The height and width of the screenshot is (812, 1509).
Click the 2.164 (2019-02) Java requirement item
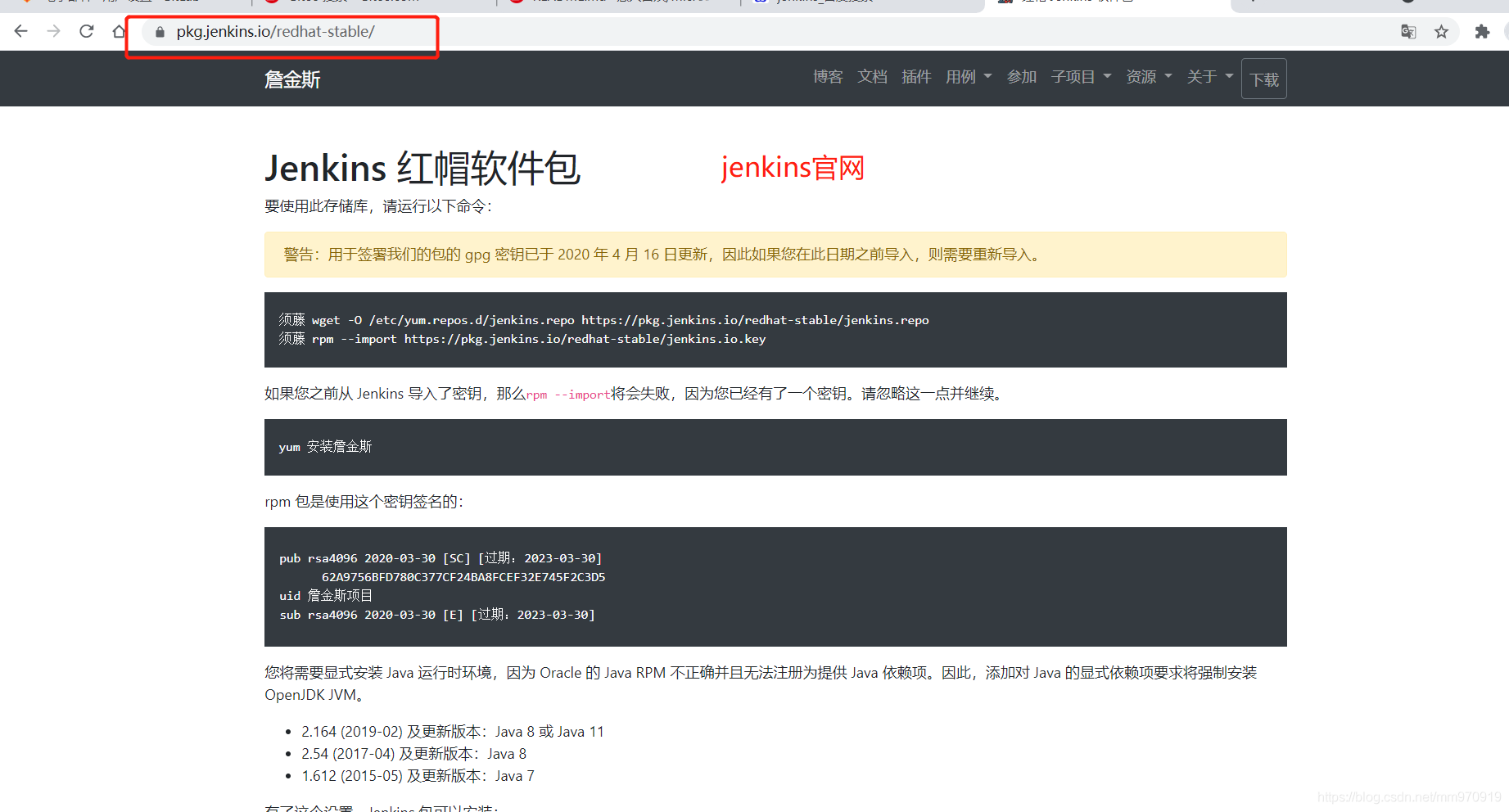453,732
